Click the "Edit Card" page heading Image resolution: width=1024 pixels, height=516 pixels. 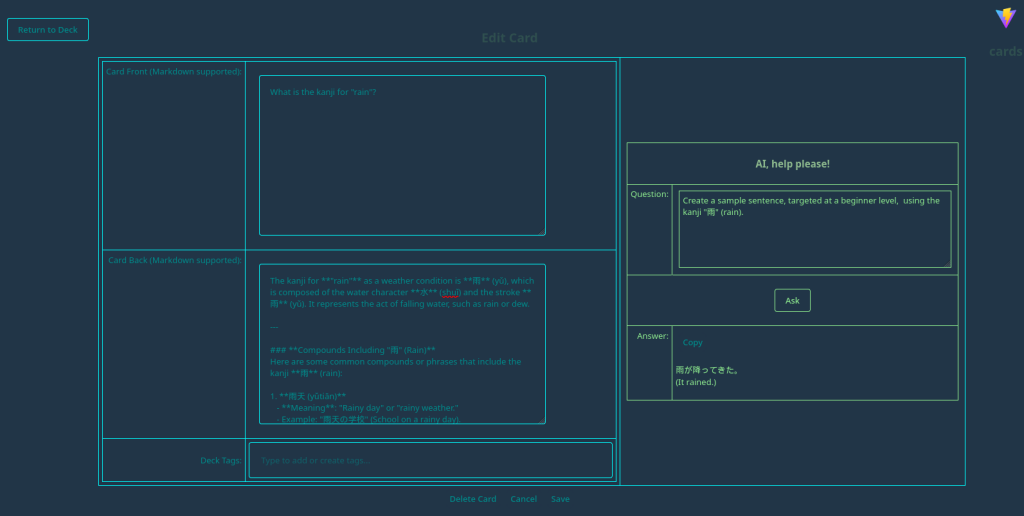pyautogui.click(x=509, y=38)
